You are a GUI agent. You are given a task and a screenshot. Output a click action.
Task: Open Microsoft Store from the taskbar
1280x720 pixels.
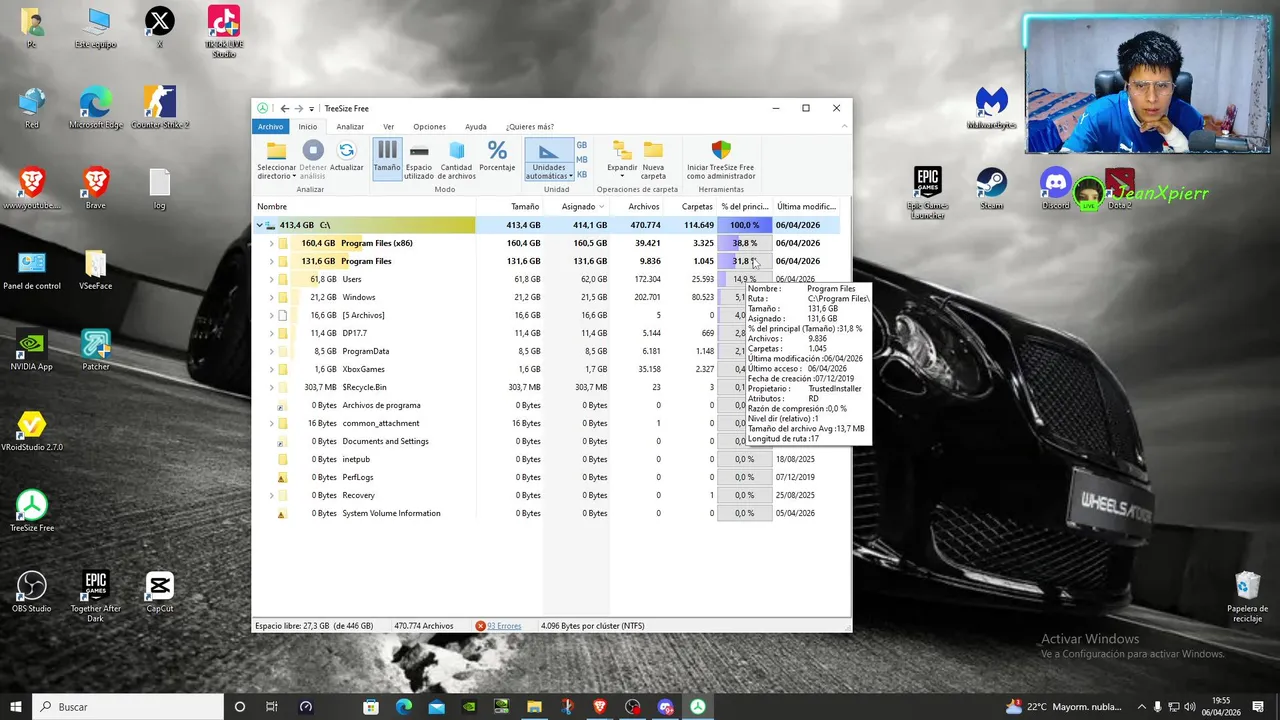(x=371, y=707)
